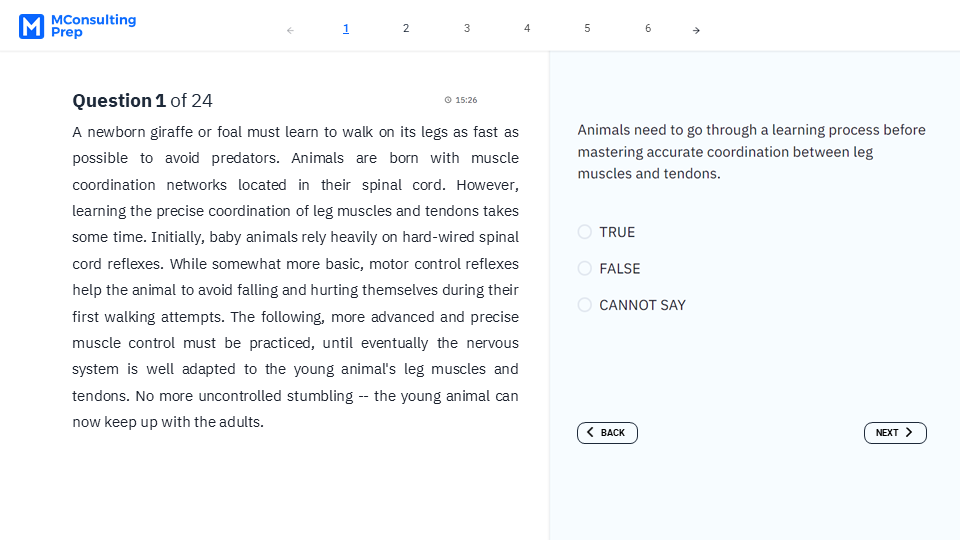Viewport: 960px width, 540px height.
Task: Jump to question 5 in navigation
Action: point(587,28)
